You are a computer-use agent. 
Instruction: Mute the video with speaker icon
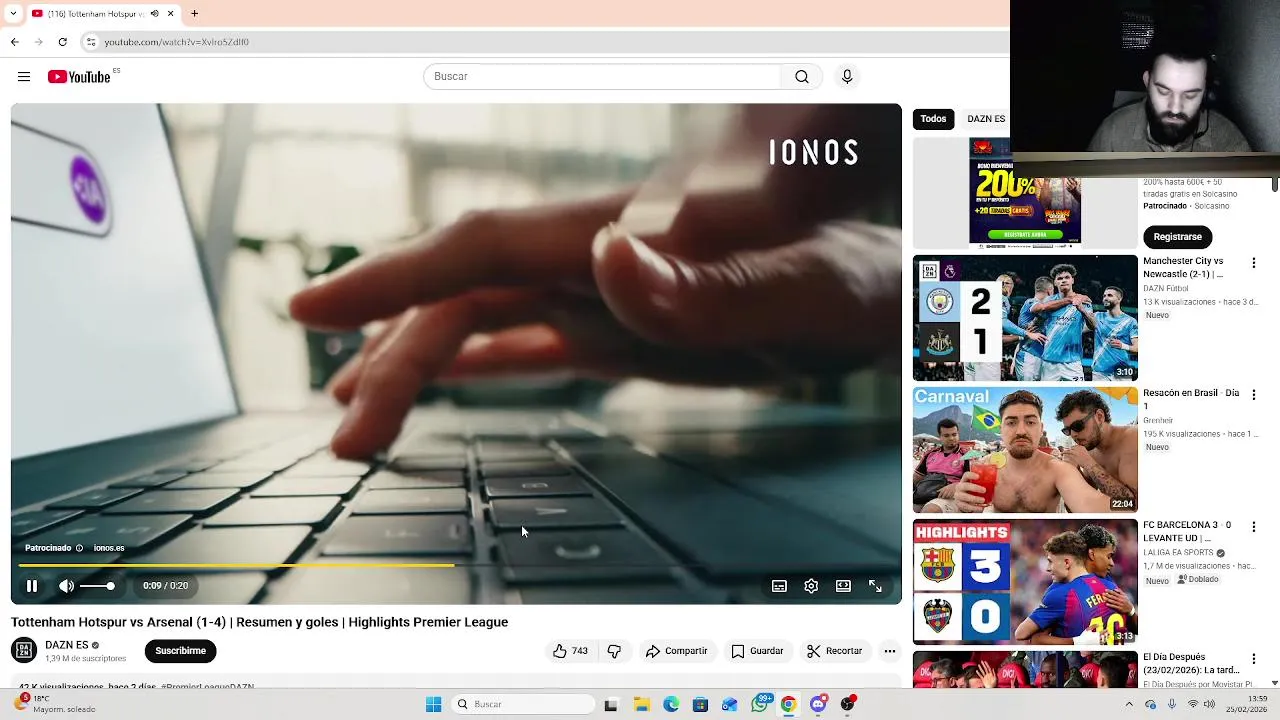(66, 586)
